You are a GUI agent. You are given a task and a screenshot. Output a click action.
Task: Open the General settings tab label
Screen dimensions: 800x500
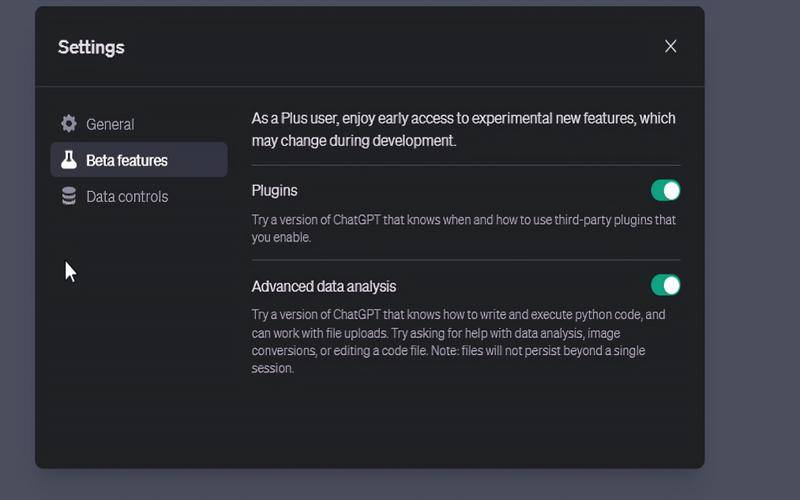tap(110, 124)
